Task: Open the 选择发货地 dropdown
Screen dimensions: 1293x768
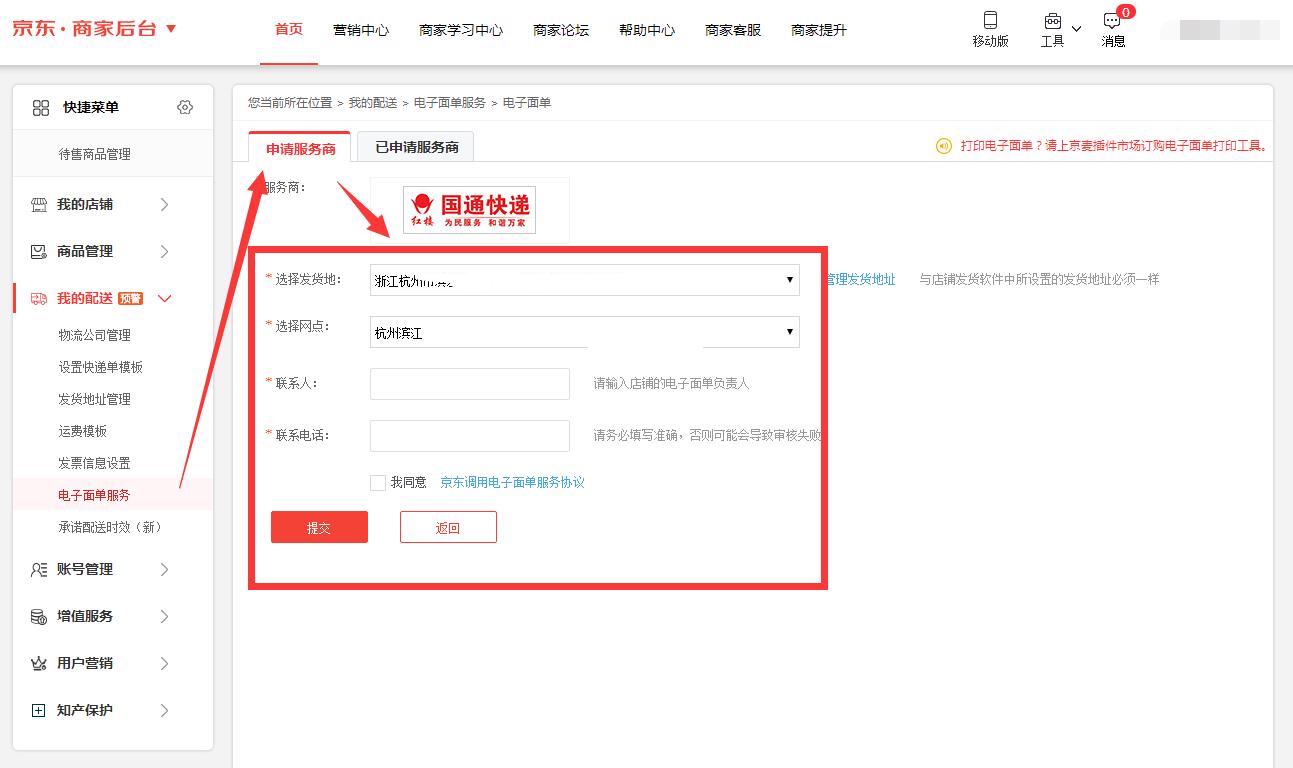Action: tap(584, 280)
